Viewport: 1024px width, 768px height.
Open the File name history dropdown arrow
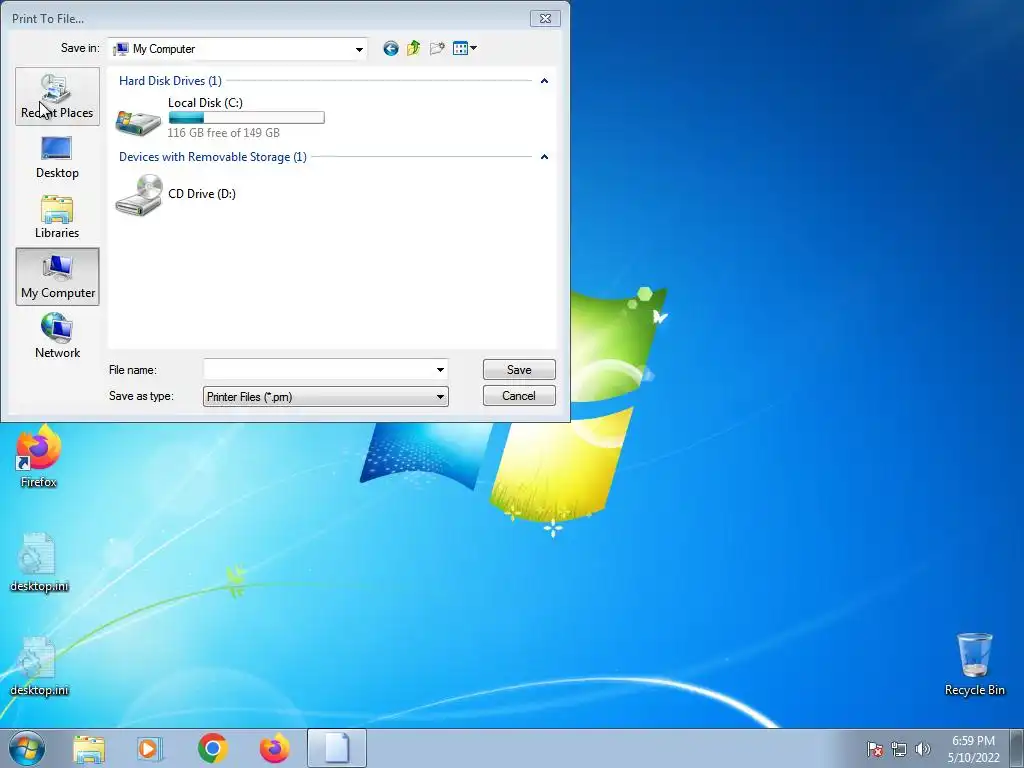point(440,370)
